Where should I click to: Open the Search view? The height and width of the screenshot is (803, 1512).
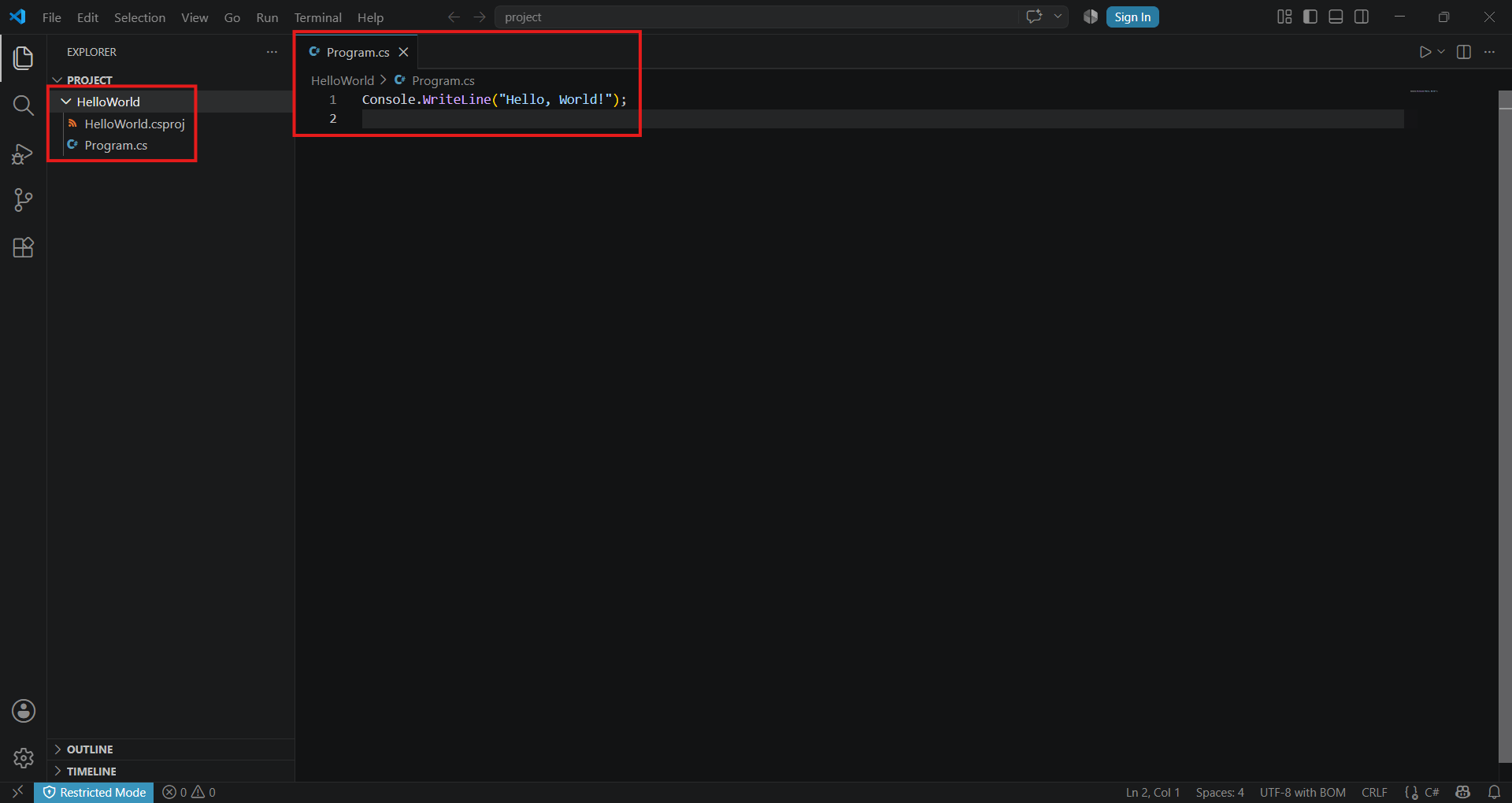point(24,105)
